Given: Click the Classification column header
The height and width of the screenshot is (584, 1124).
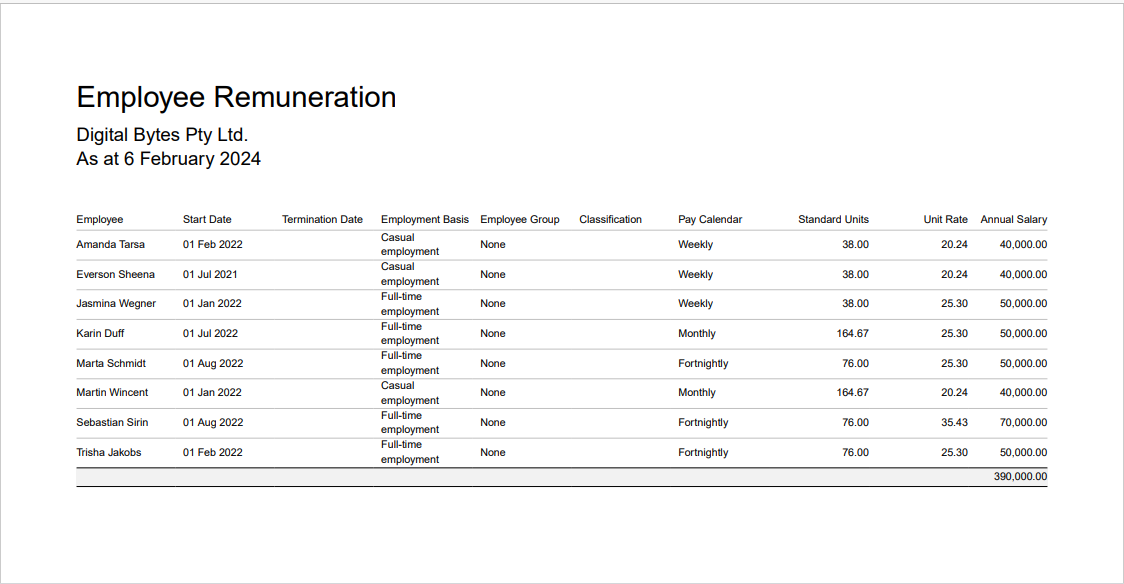Looking at the screenshot, I should pyautogui.click(x=610, y=220).
